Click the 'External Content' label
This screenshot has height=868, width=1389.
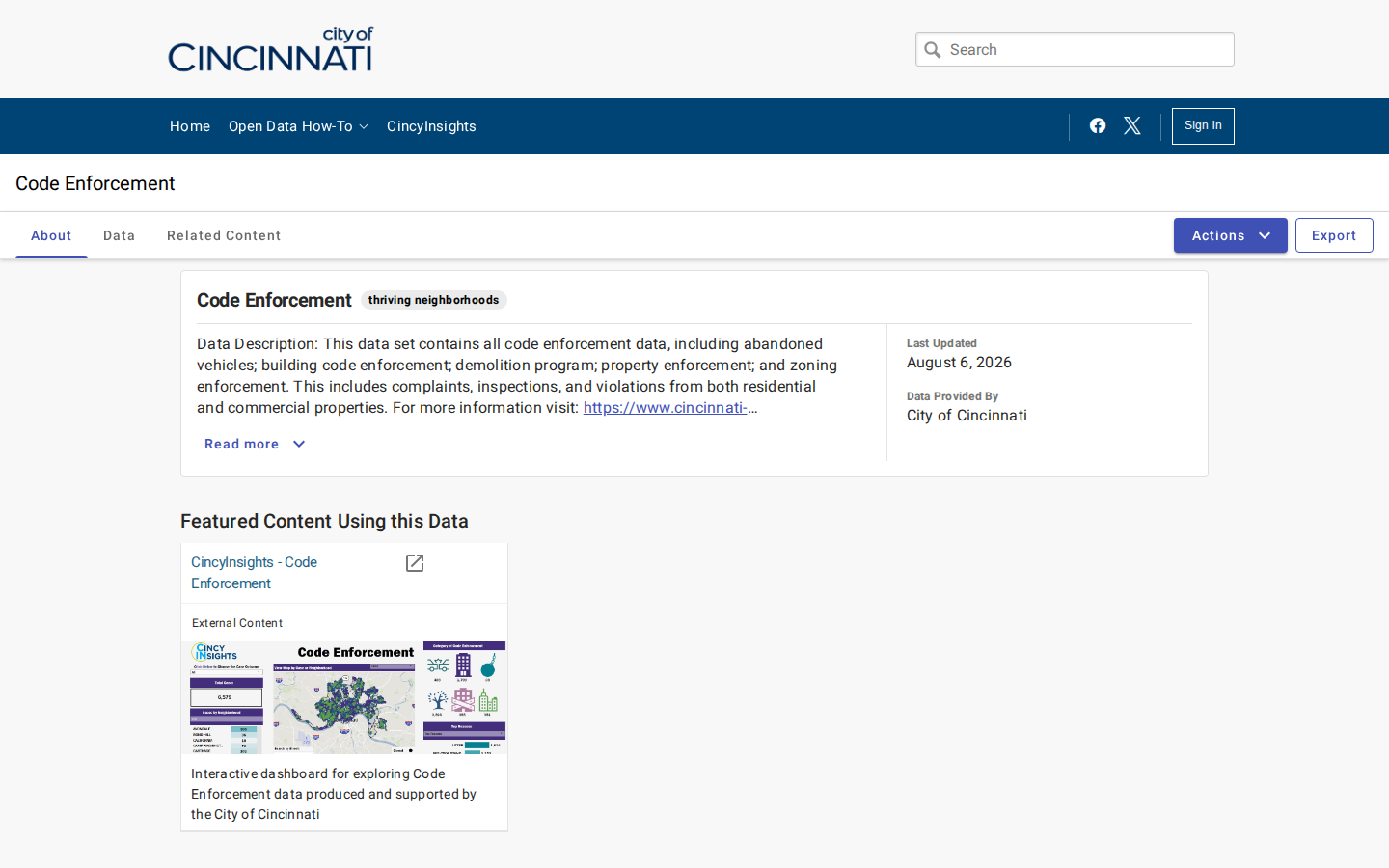point(237,623)
